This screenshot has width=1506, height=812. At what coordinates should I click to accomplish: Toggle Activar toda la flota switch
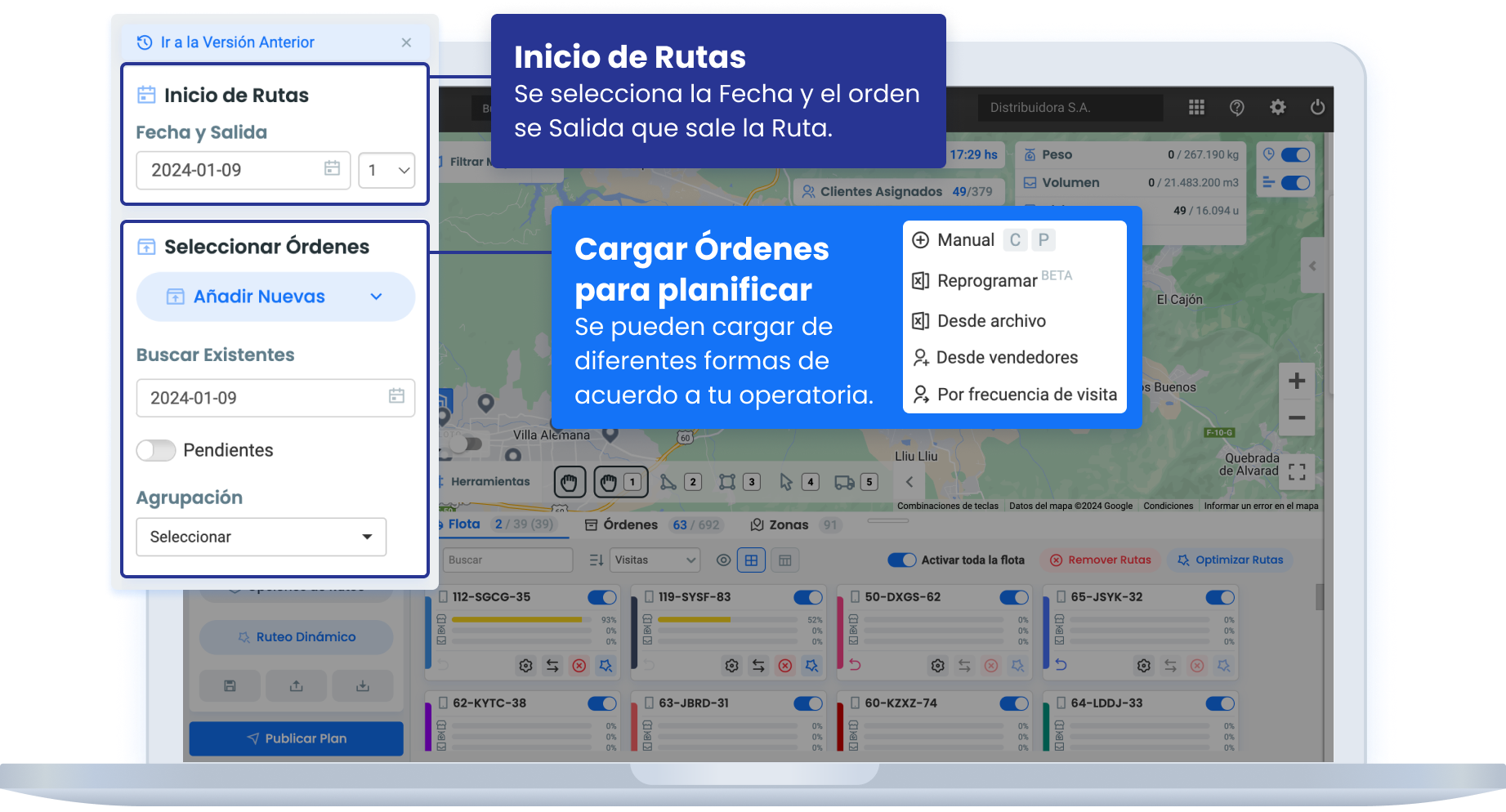(901, 560)
